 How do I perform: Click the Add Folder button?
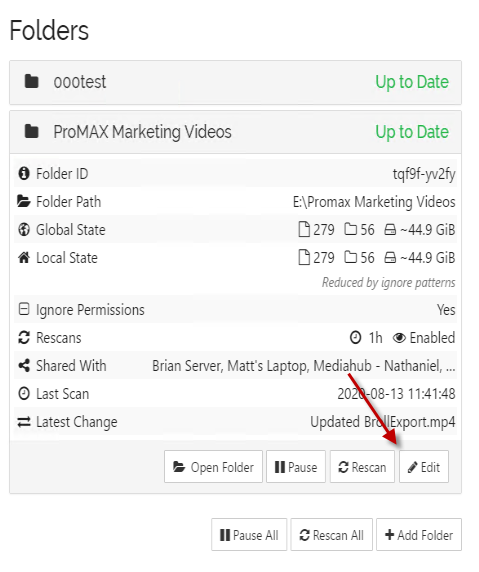click(419, 534)
